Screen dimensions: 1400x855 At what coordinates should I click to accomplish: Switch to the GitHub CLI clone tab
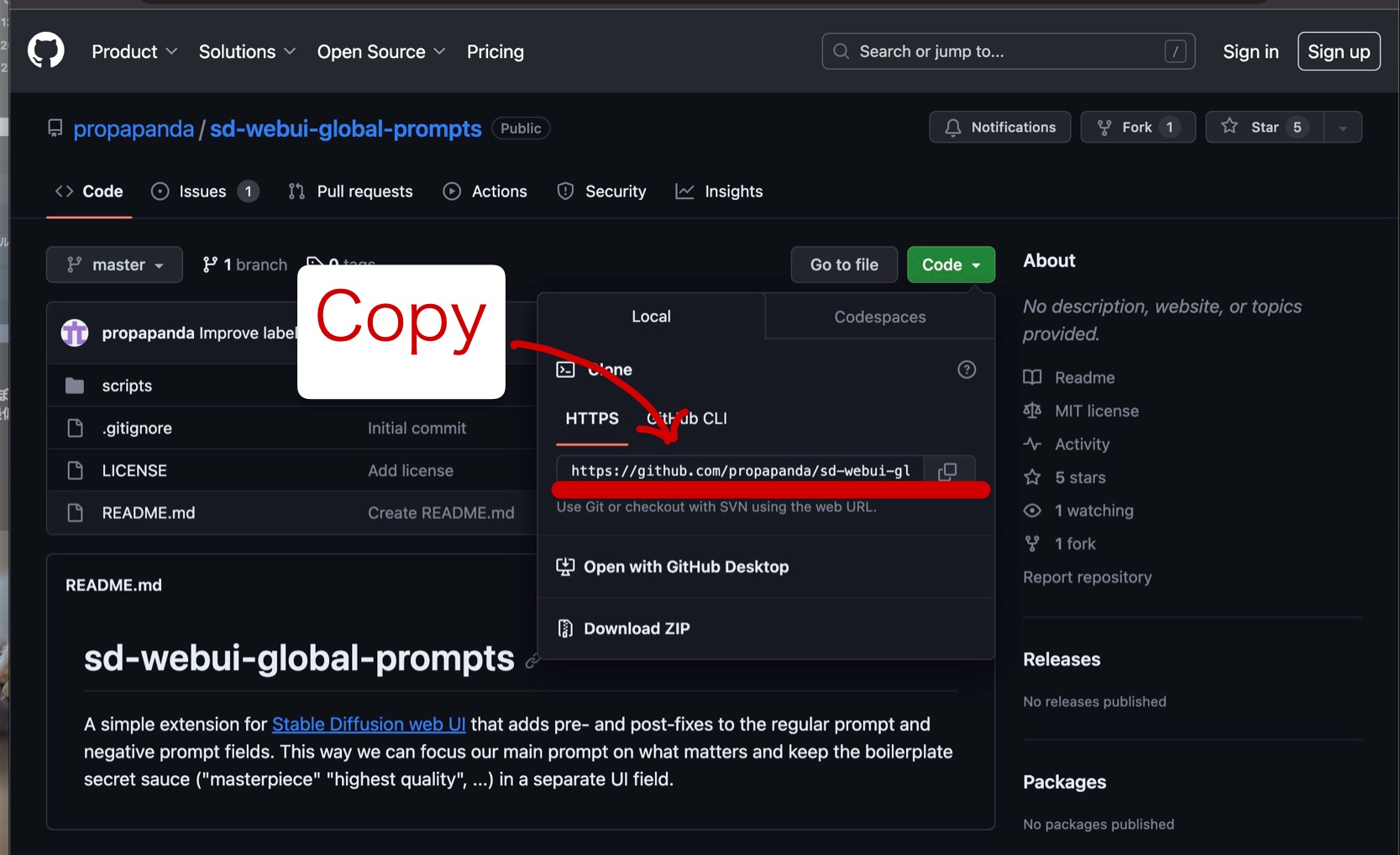pyautogui.click(x=687, y=418)
